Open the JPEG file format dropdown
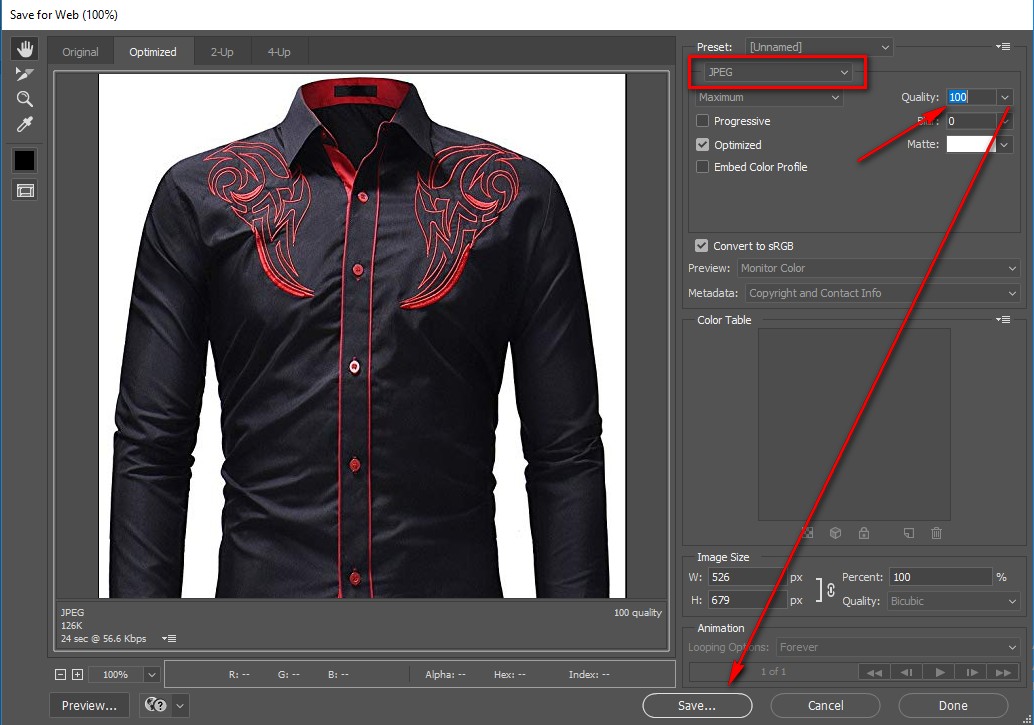The image size is (1034, 725). [x=777, y=72]
